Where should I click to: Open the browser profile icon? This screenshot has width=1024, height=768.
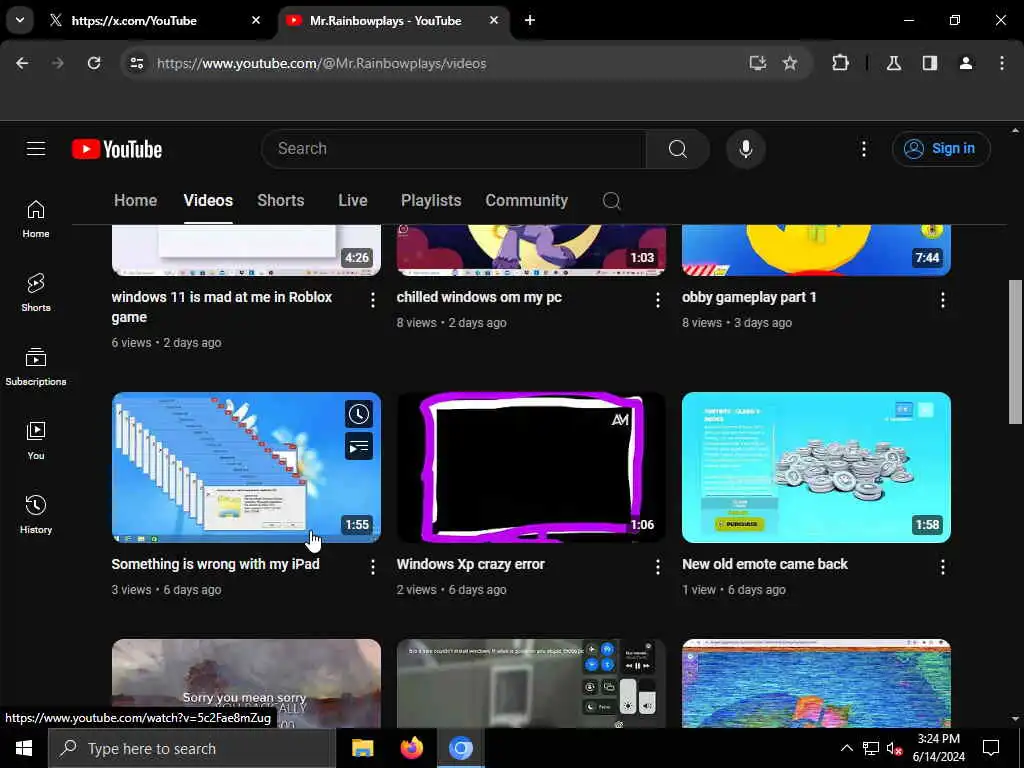966,63
